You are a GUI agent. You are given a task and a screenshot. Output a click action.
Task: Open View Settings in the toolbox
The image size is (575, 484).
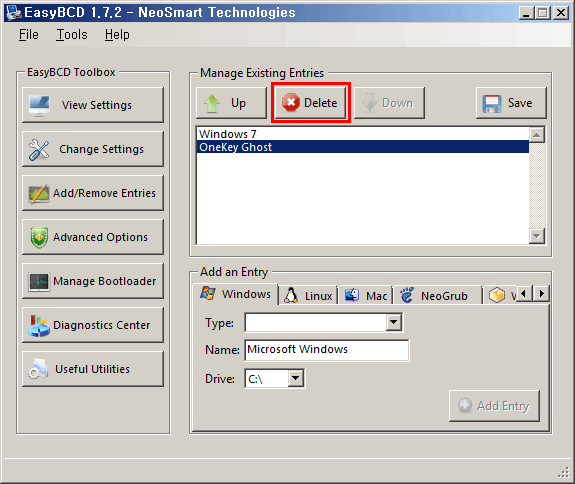93,105
